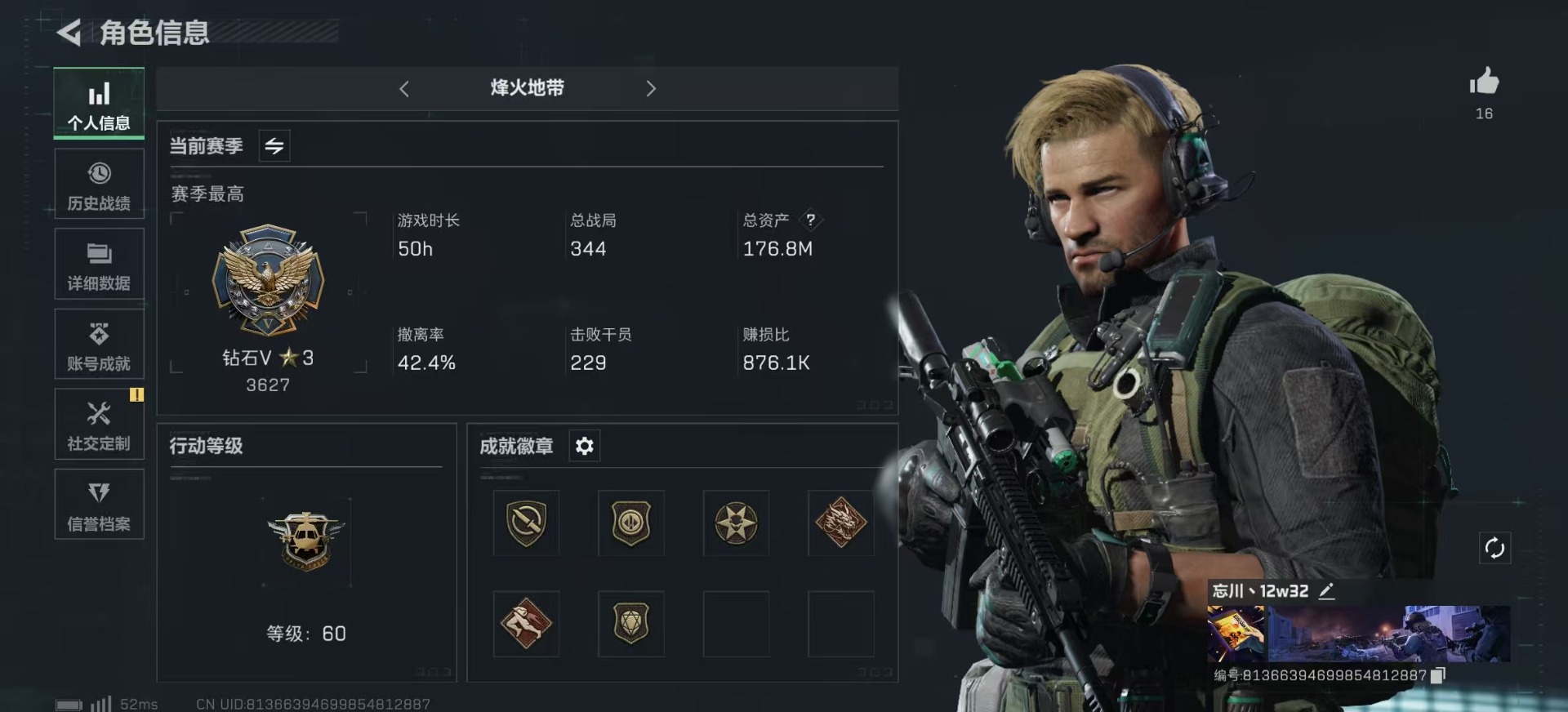Open the 账号成就 section
The image size is (1568, 712).
tap(99, 344)
